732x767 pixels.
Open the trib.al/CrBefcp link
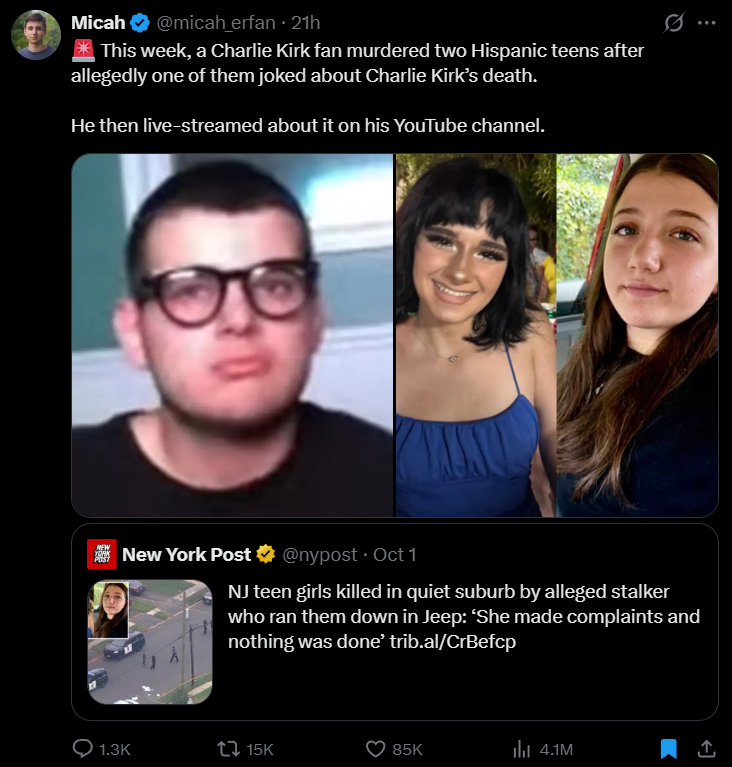(x=453, y=641)
